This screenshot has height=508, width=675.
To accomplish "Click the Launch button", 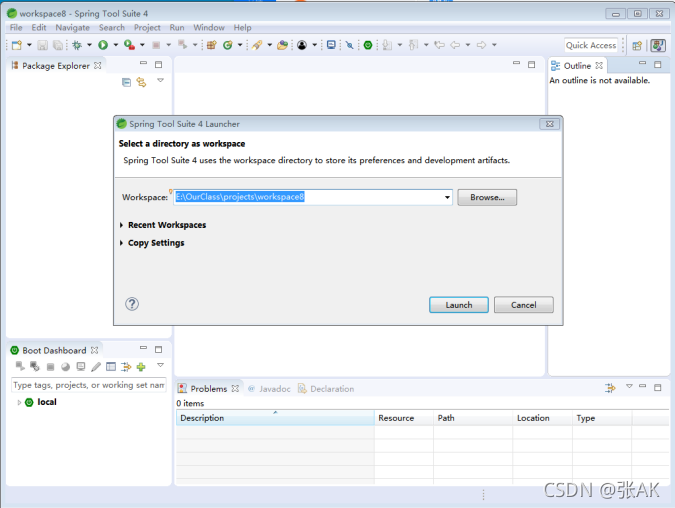I will coord(459,305).
